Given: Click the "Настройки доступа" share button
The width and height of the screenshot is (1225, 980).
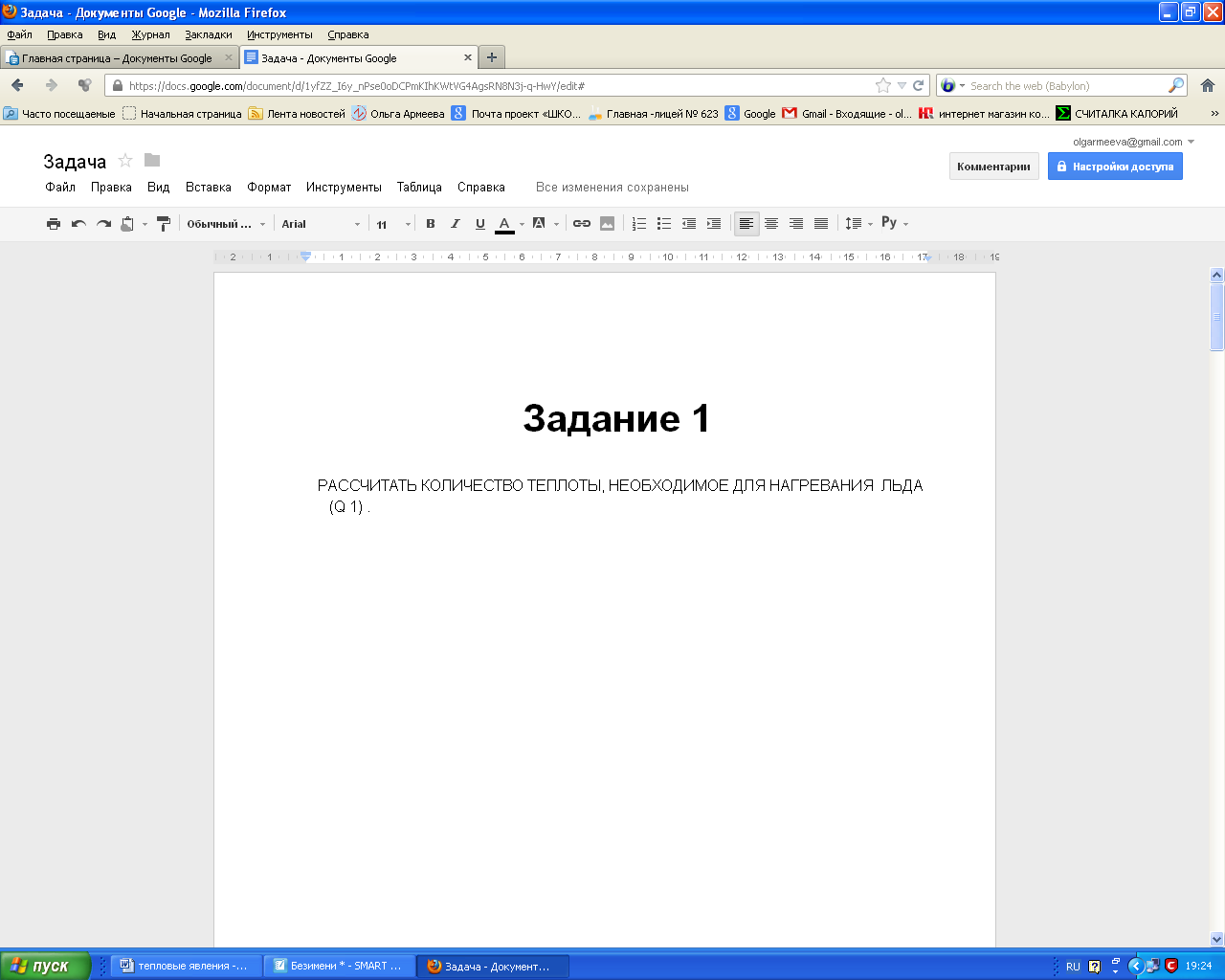Looking at the screenshot, I should [x=1115, y=167].
